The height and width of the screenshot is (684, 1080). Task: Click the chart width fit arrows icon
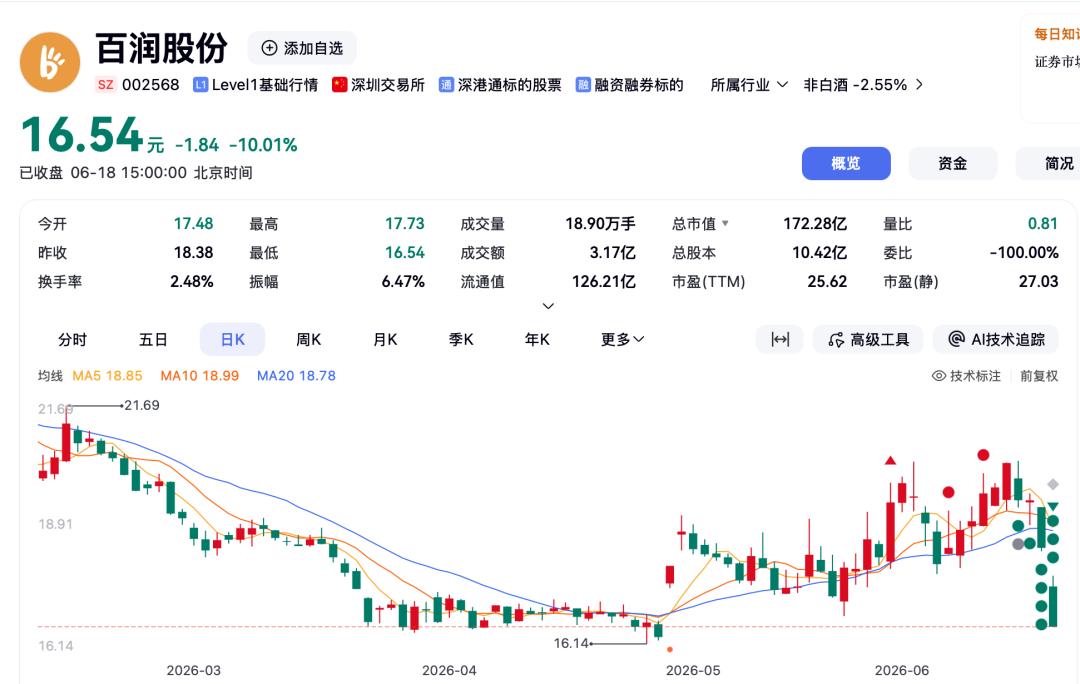pos(780,339)
